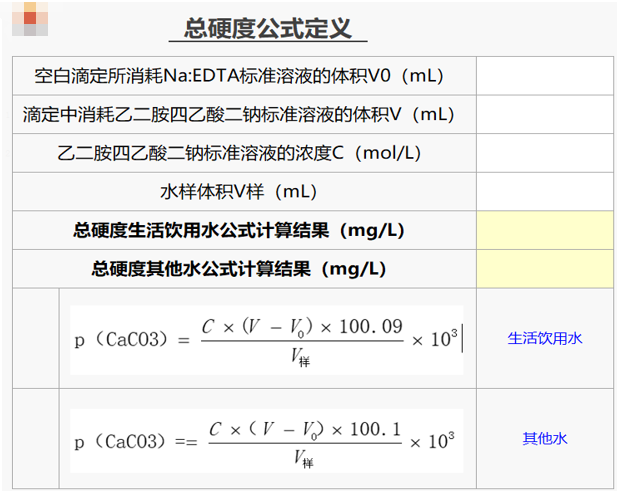Open the 生活饮用水 link
Image resolution: width=617 pixels, height=491 pixels.
pyautogui.click(x=544, y=339)
